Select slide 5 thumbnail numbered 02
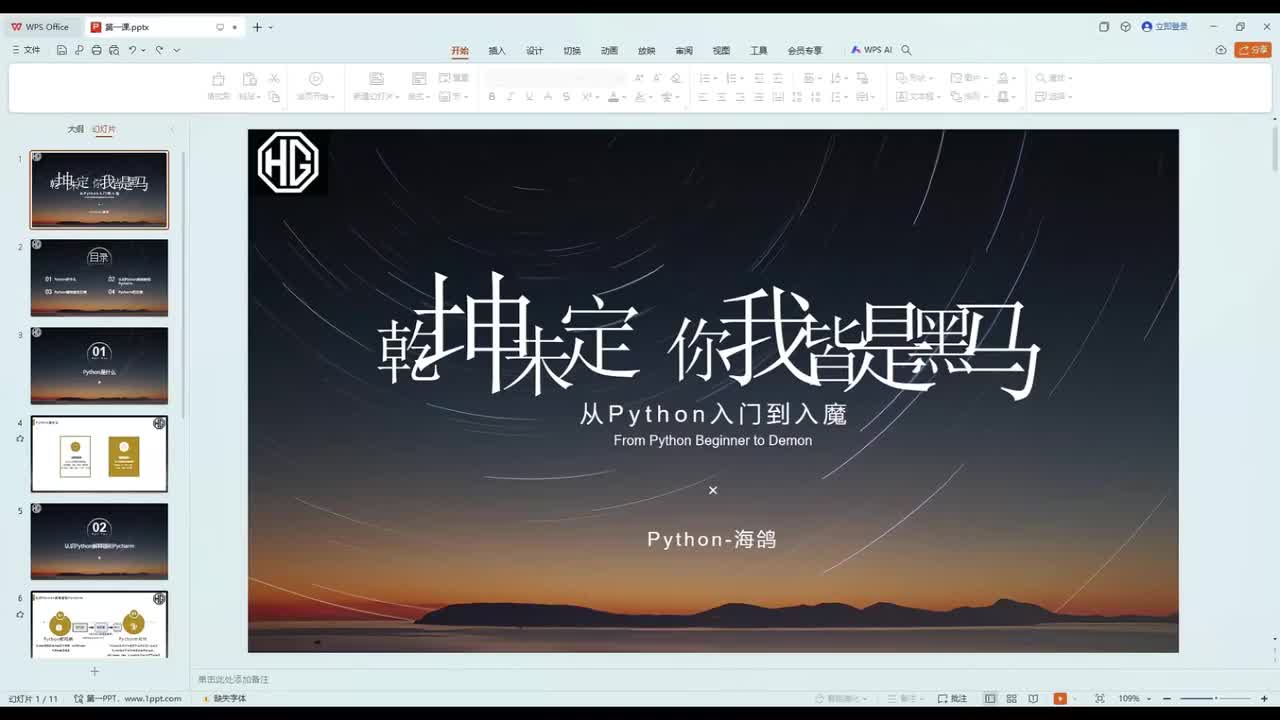Image resolution: width=1280 pixels, height=720 pixels. [99, 542]
